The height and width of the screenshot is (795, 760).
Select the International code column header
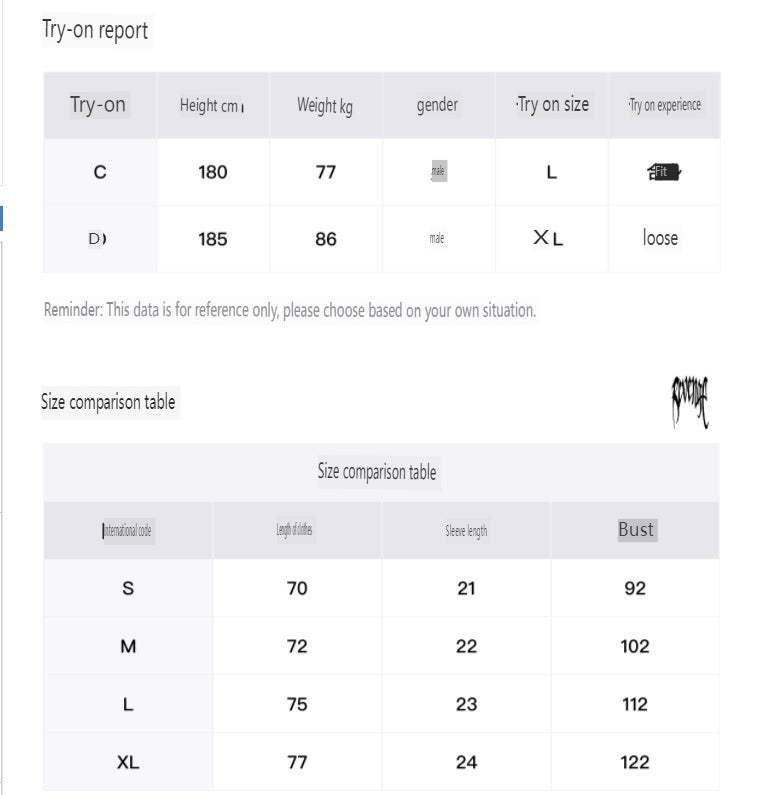(x=127, y=531)
